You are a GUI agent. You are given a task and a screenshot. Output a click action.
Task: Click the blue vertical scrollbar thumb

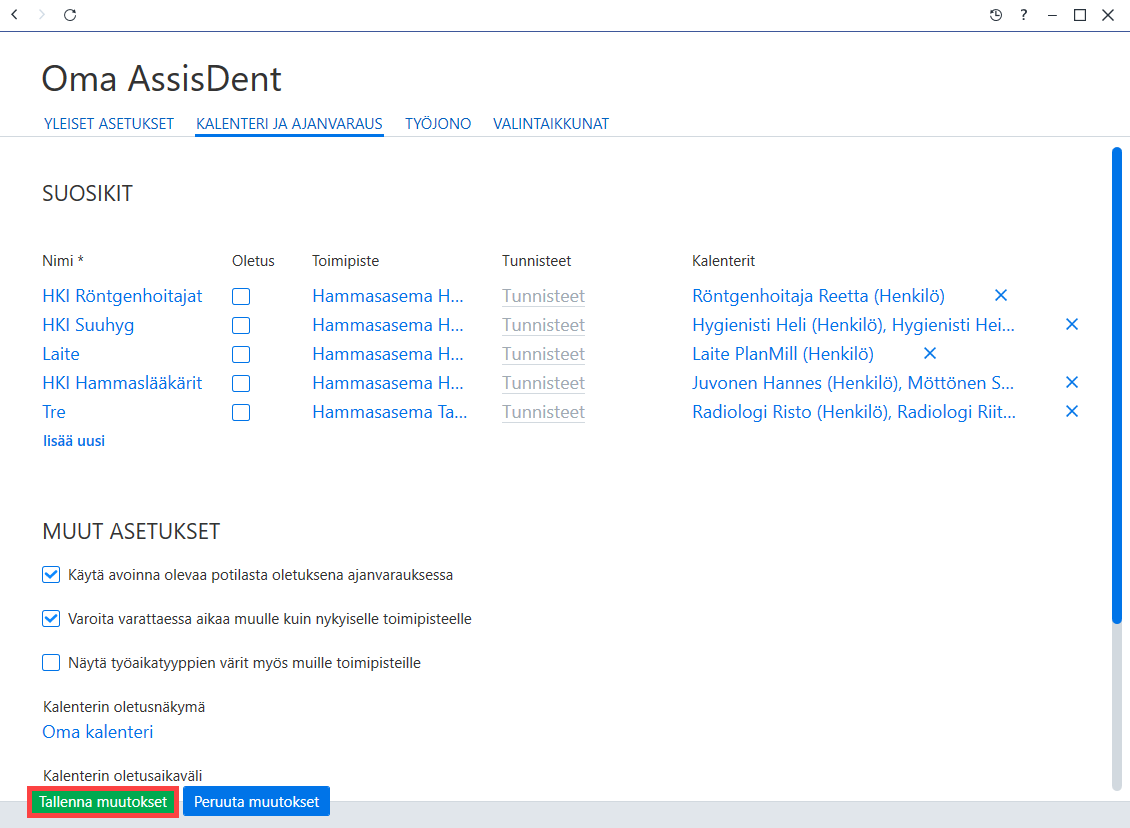click(1116, 386)
